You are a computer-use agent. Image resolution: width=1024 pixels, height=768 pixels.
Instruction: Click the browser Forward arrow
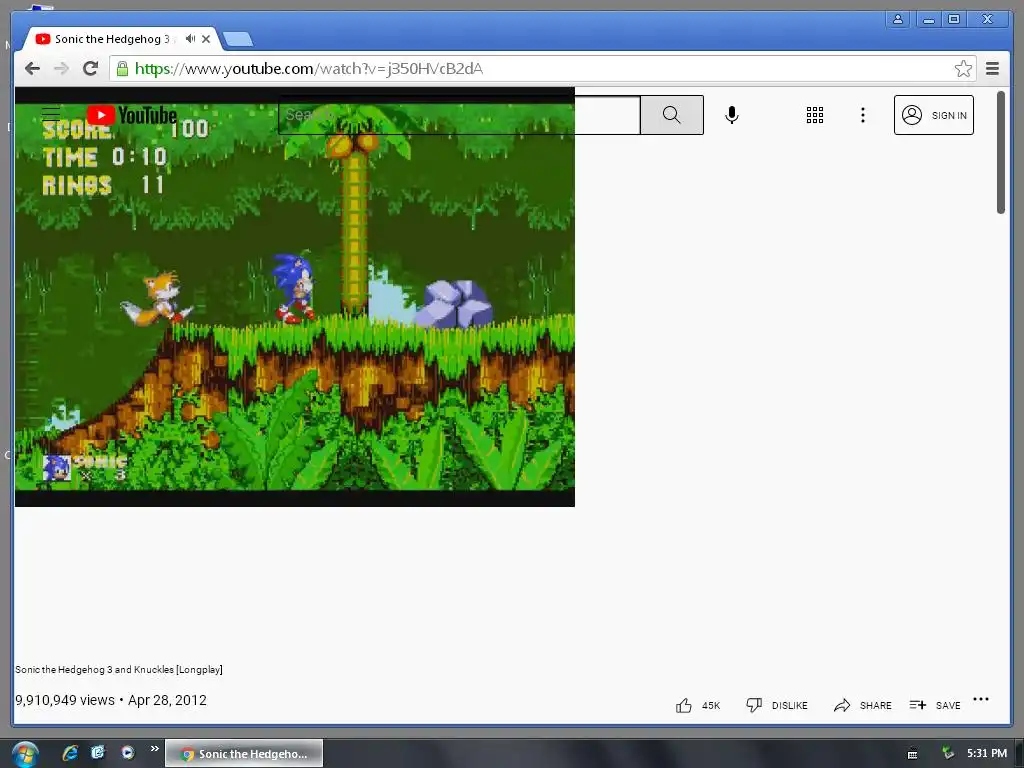click(61, 69)
